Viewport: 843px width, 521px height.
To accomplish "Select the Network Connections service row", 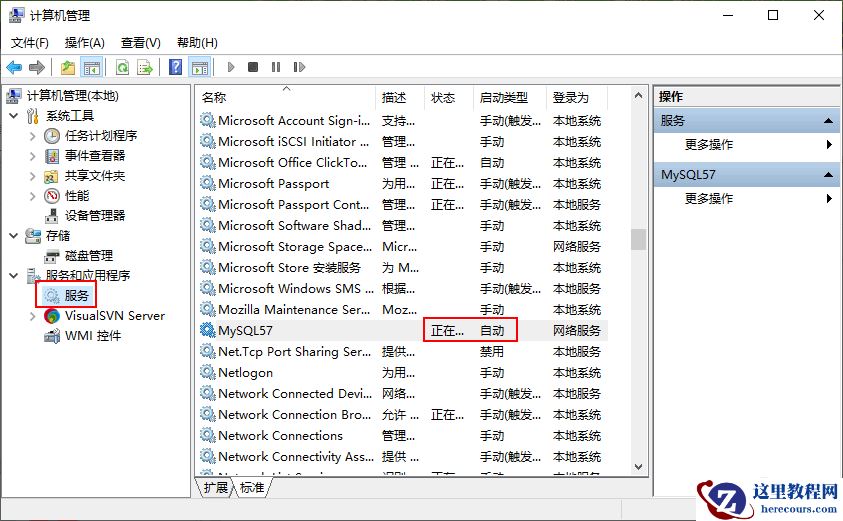I will [x=403, y=435].
